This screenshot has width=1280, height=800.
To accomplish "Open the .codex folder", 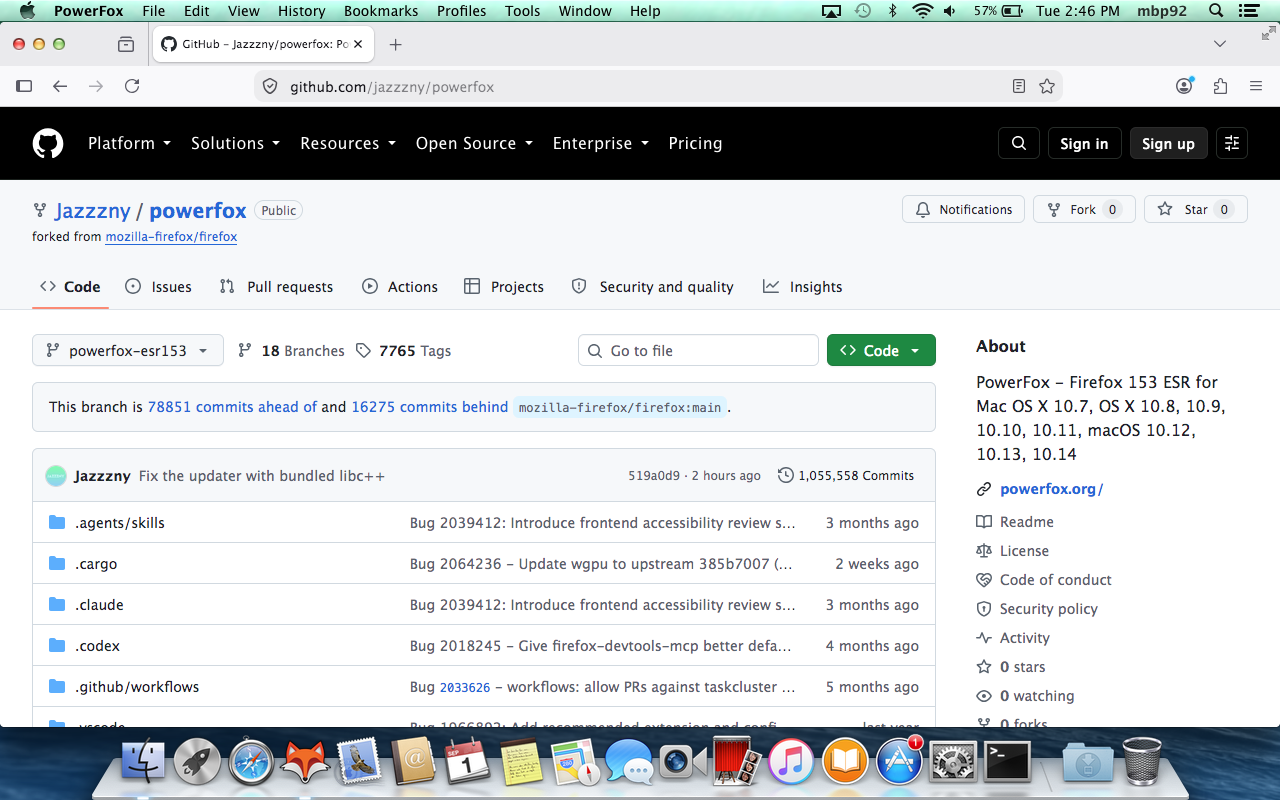I will [x=97, y=646].
